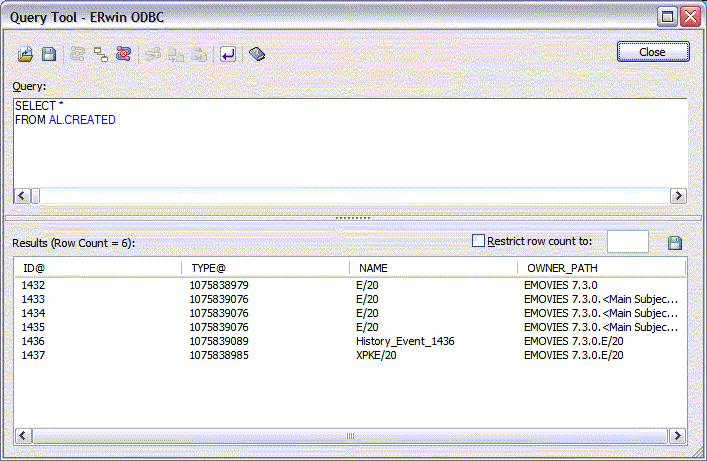Click the NAME column header
The image size is (707, 461).
(434, 268)
